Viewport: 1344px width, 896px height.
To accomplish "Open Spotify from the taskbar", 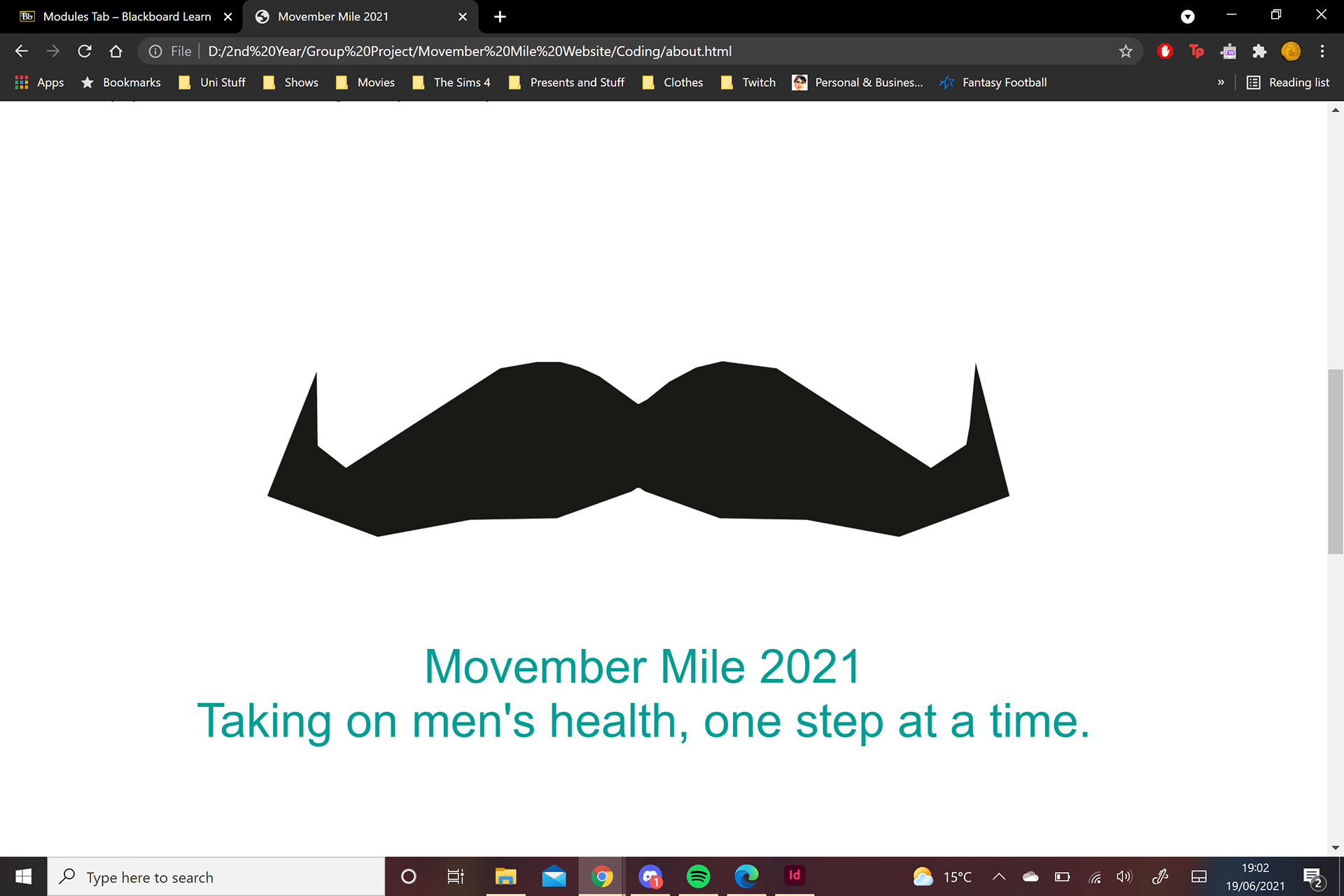I will point(698,876).
